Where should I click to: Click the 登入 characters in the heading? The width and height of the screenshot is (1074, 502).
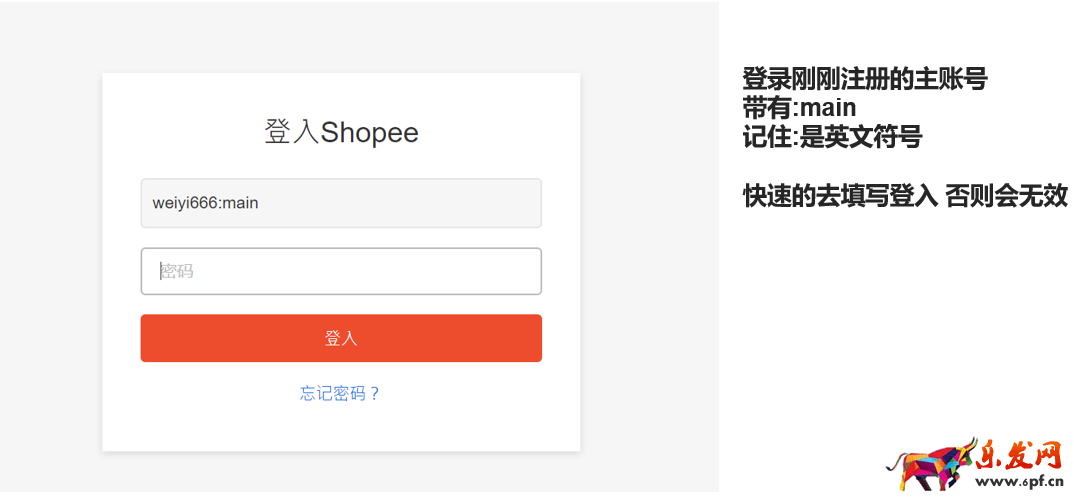[x=291, y=133]
